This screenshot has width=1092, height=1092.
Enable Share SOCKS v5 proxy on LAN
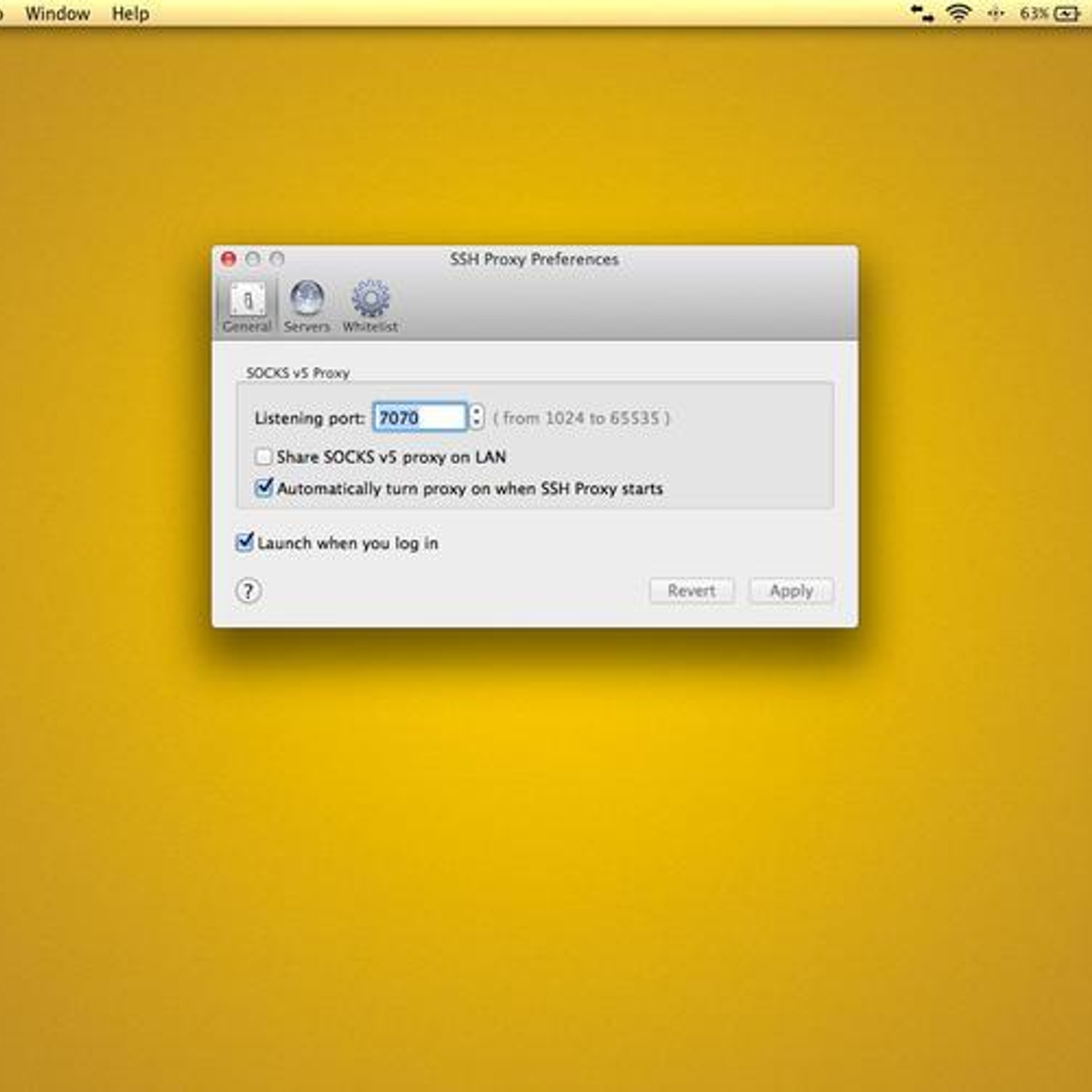[x=264, y=457]
